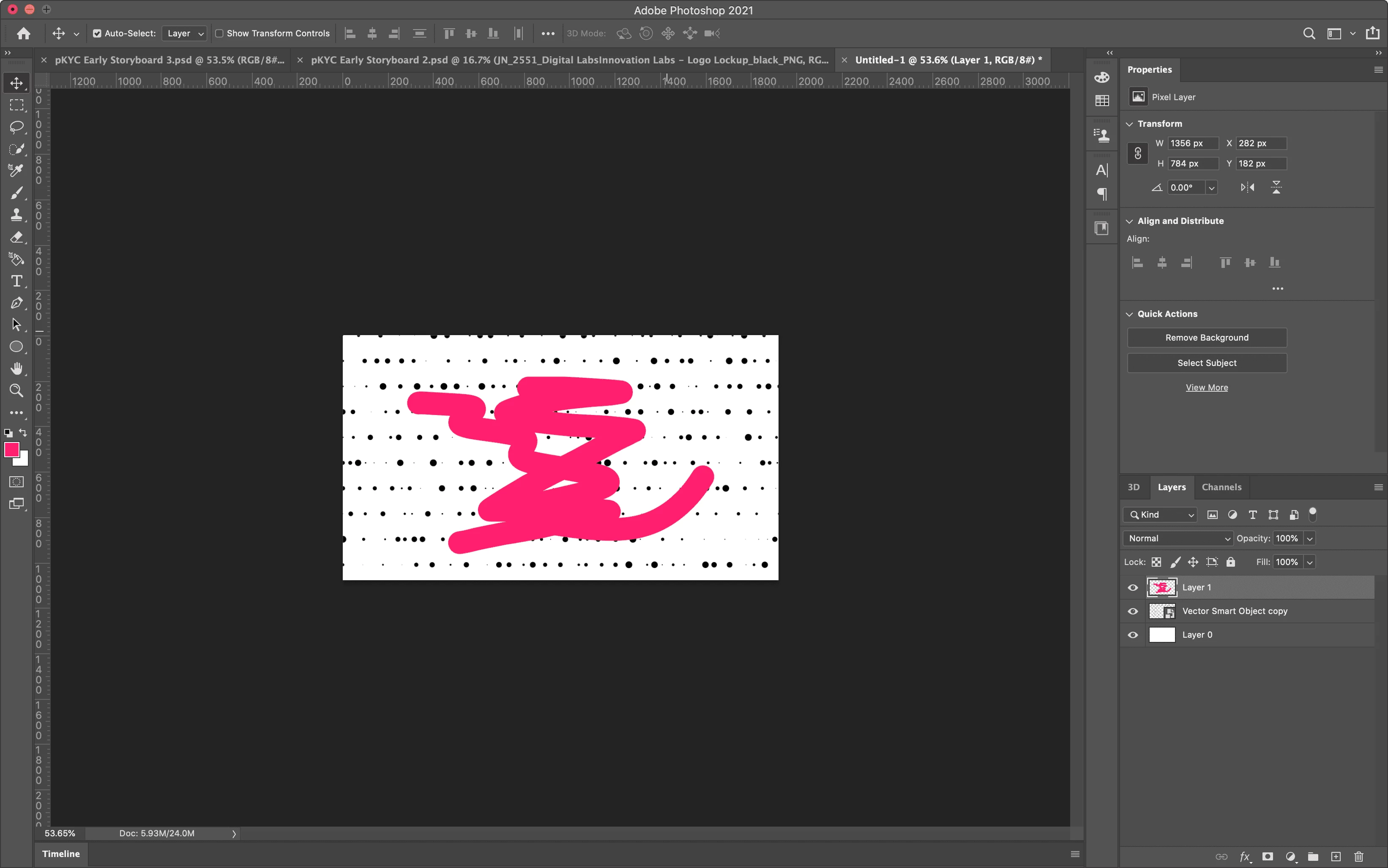The height and width of the screenshot is (868, 1388).
Task: Choose the Hand tool
Action: [x=16, y=368]
